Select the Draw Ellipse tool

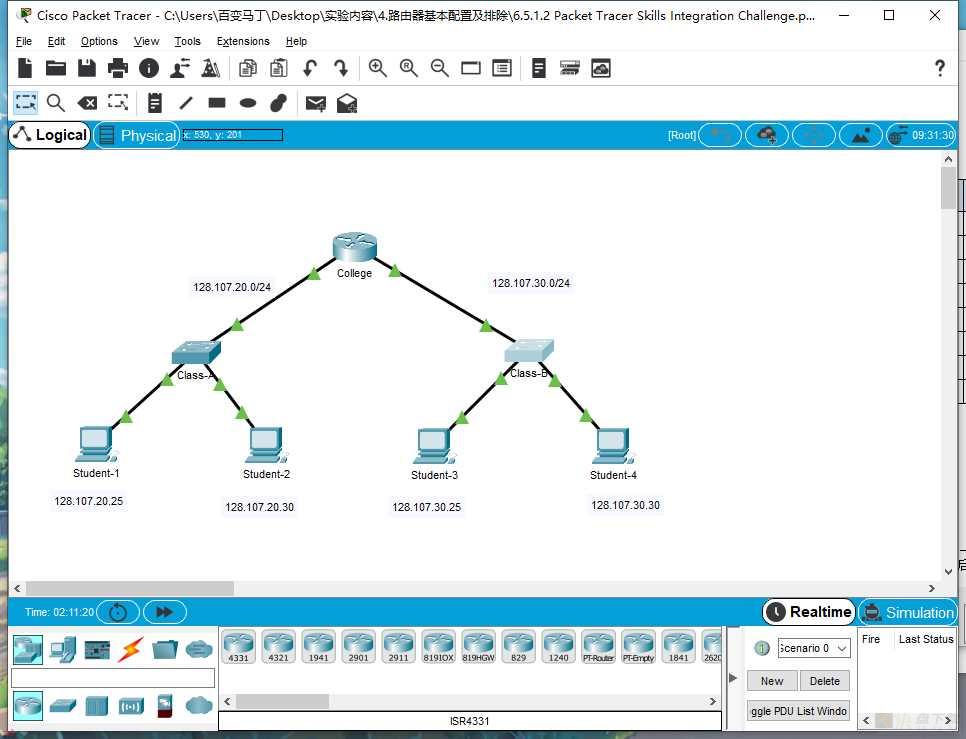click(x=248, y=103)
